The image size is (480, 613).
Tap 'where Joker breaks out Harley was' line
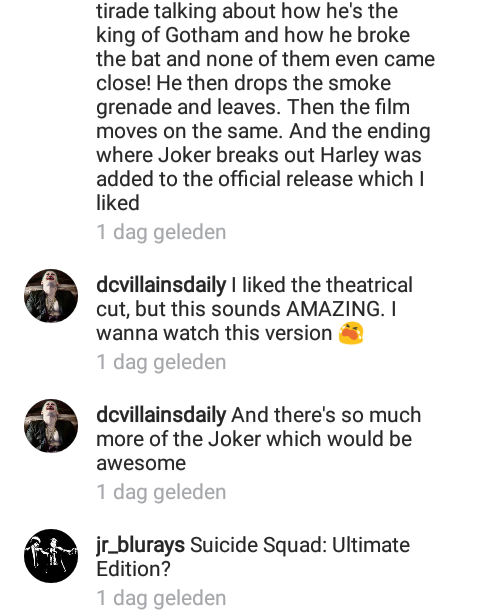click(x=259, y=155)
